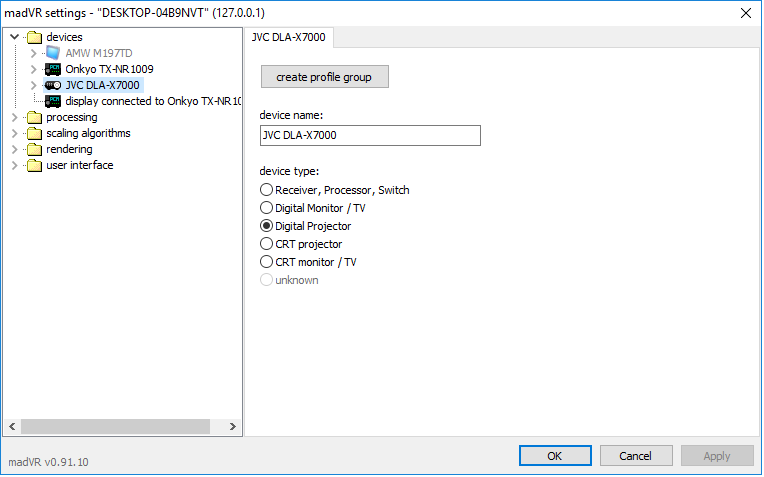Select the Digital Projector radio button

click(x=266, y=226)
